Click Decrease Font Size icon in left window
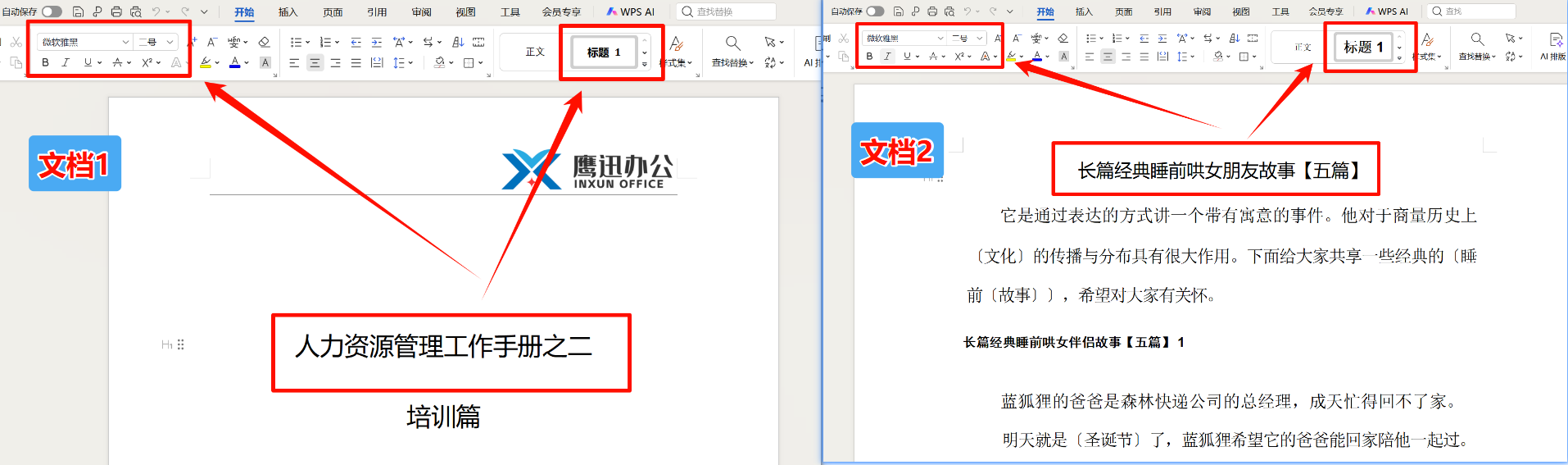 (212, 42)
